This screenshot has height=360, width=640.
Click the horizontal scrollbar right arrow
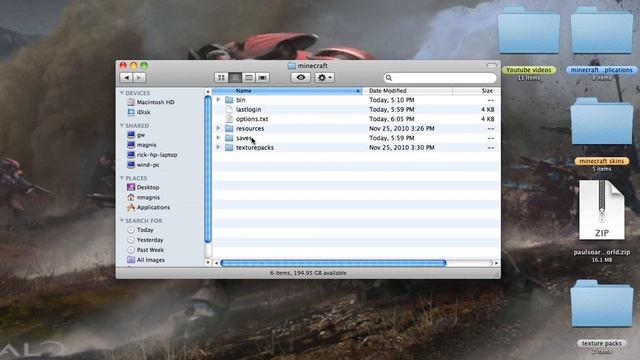click(x=496, y=263)
